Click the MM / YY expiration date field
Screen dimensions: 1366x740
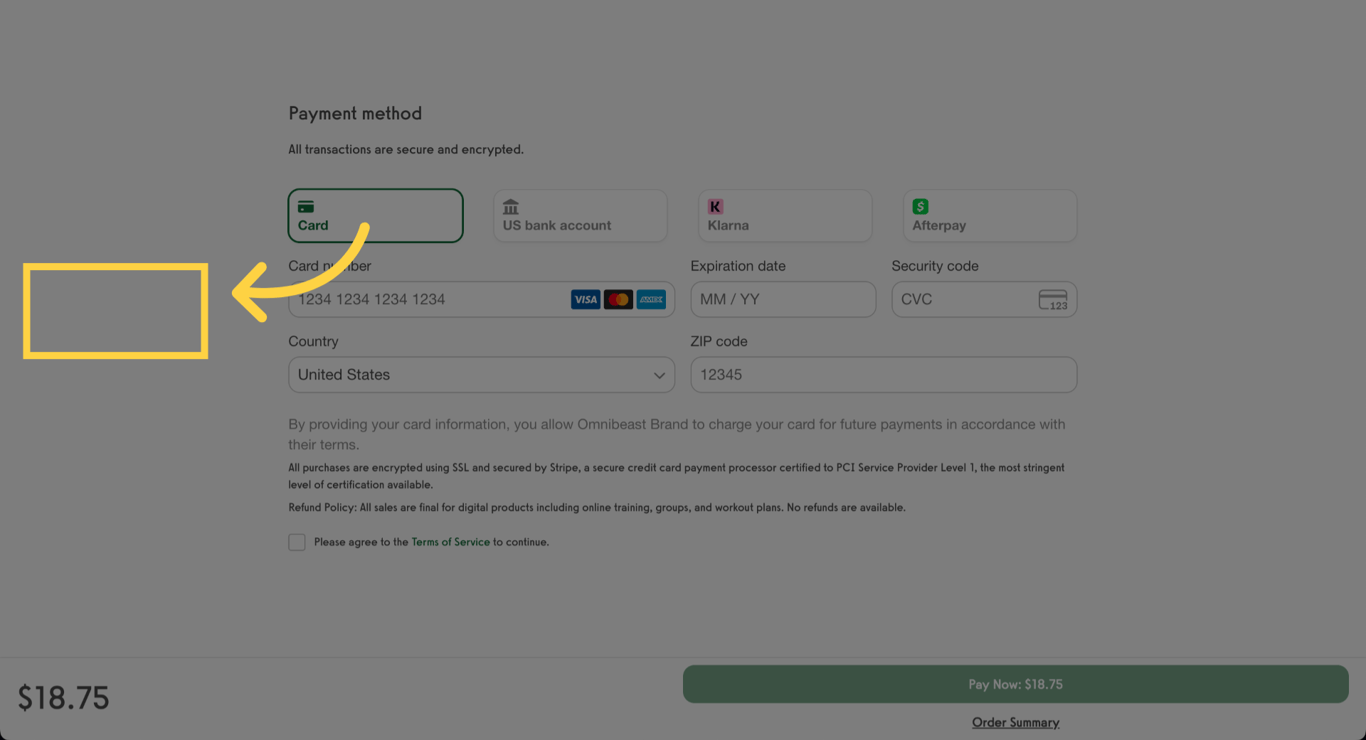(x=783, y=299)
